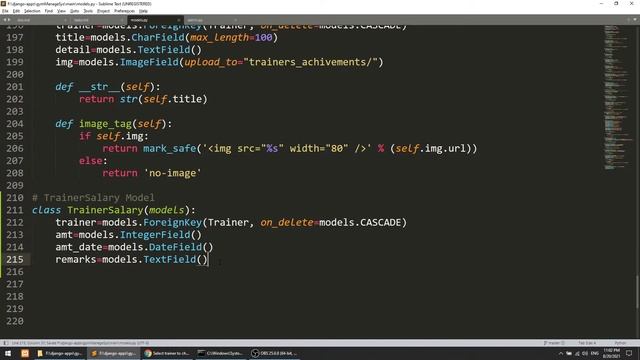Click line number 220 in the gutter

(x=15, y=321)
